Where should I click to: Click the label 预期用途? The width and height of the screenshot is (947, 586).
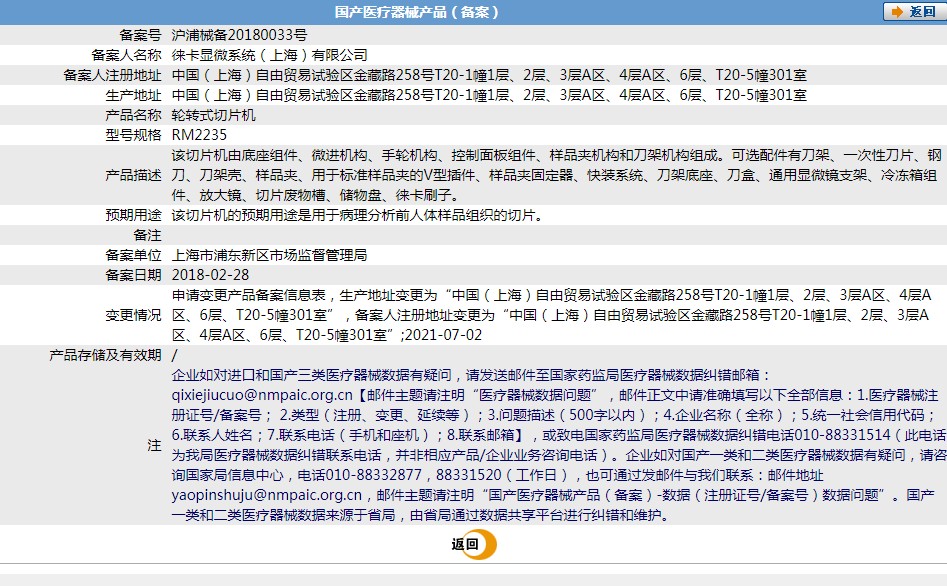(133, 215)
